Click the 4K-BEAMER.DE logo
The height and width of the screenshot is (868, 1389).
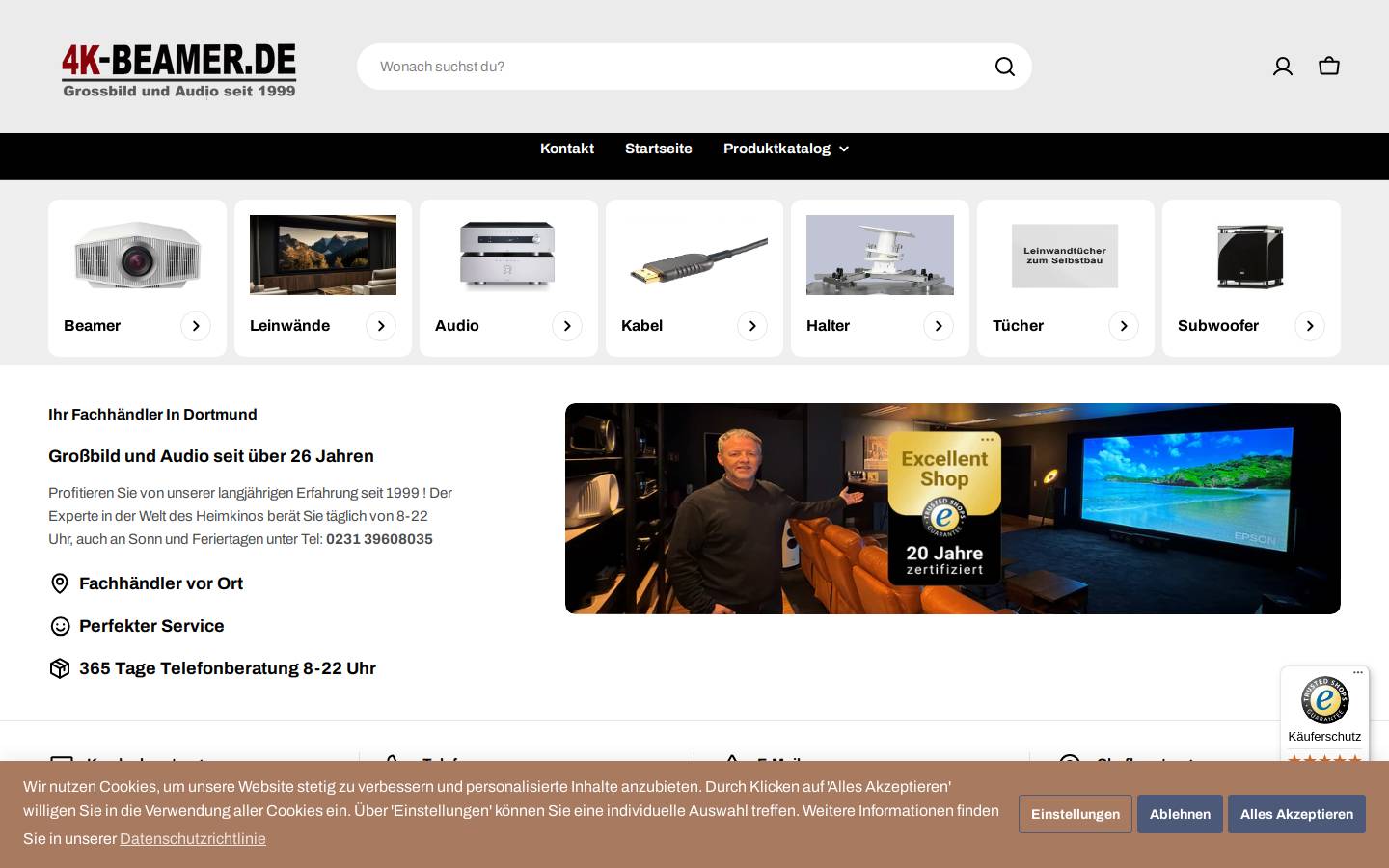click(179, 69)
